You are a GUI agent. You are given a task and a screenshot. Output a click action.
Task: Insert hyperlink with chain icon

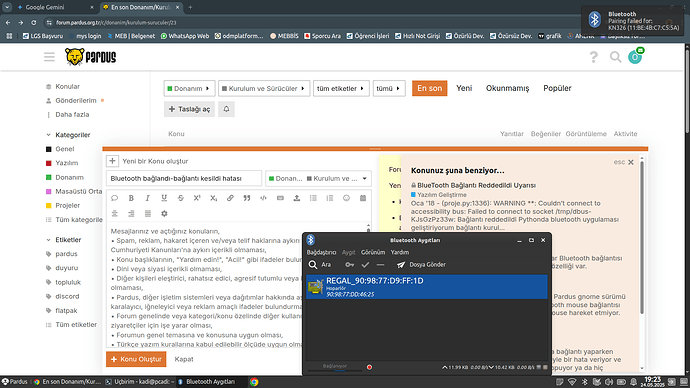coord(230,198)
